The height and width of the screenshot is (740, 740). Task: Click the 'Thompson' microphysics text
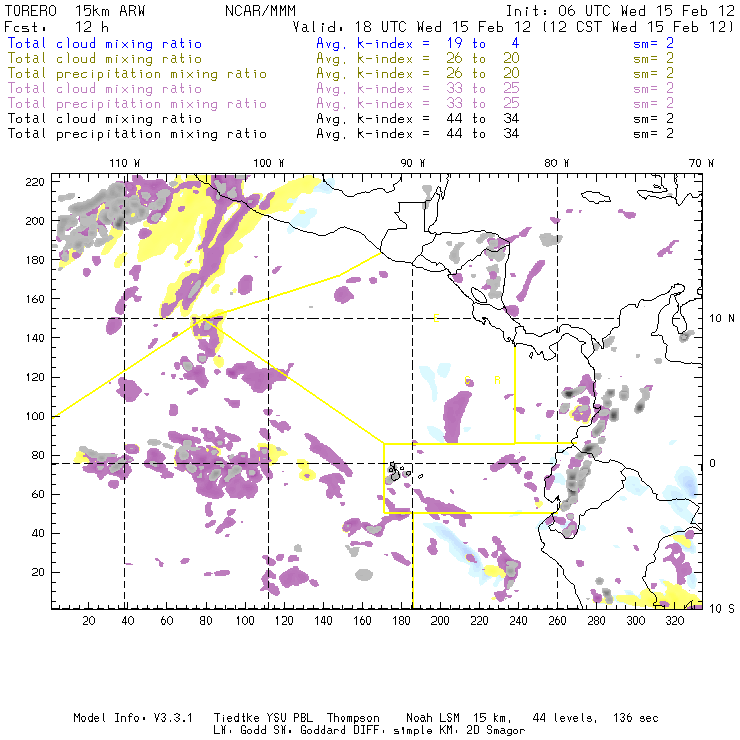(x=353, y=718)
